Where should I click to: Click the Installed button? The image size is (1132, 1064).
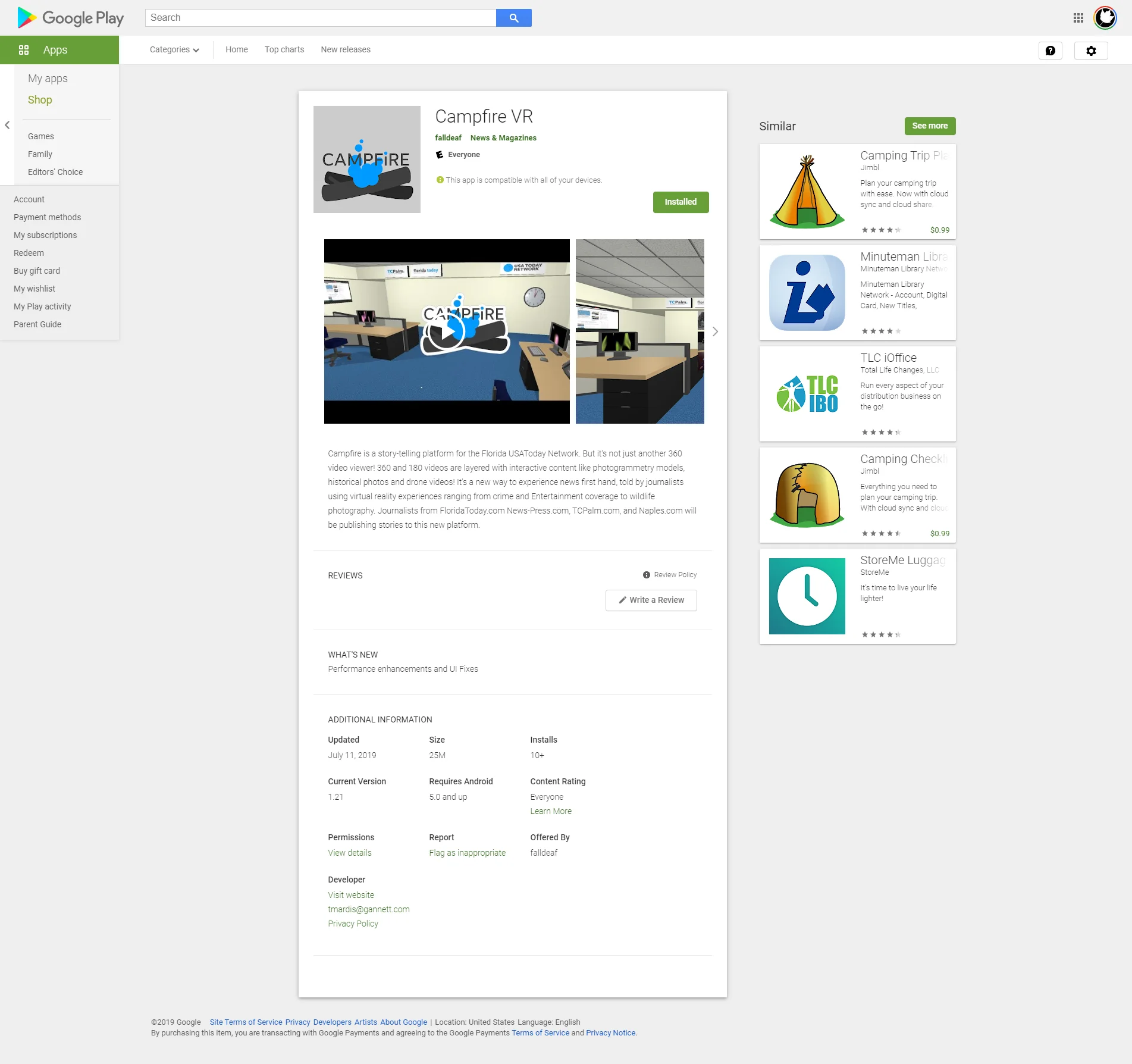coord(681,202)
